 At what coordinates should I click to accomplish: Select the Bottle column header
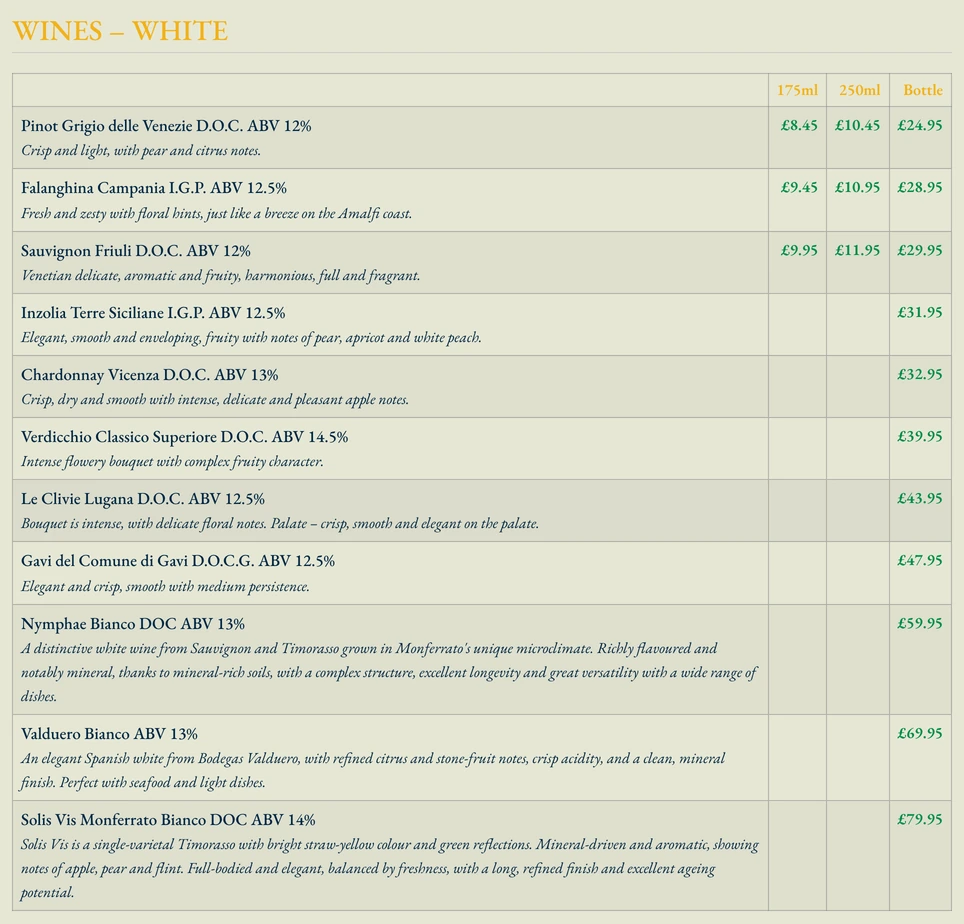pos(922,90)
